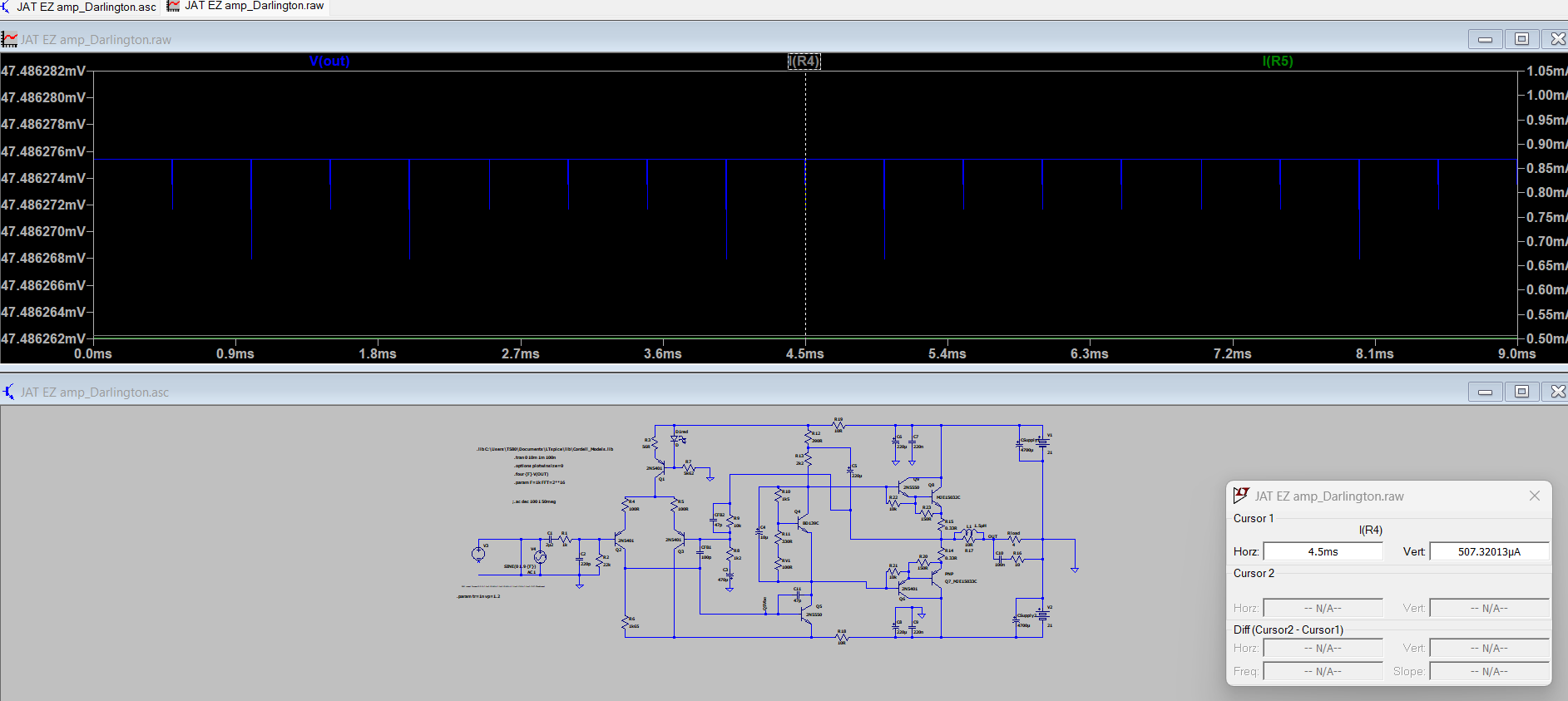
Task: Select the Dled LED symbol
Action: coord(680,439)
